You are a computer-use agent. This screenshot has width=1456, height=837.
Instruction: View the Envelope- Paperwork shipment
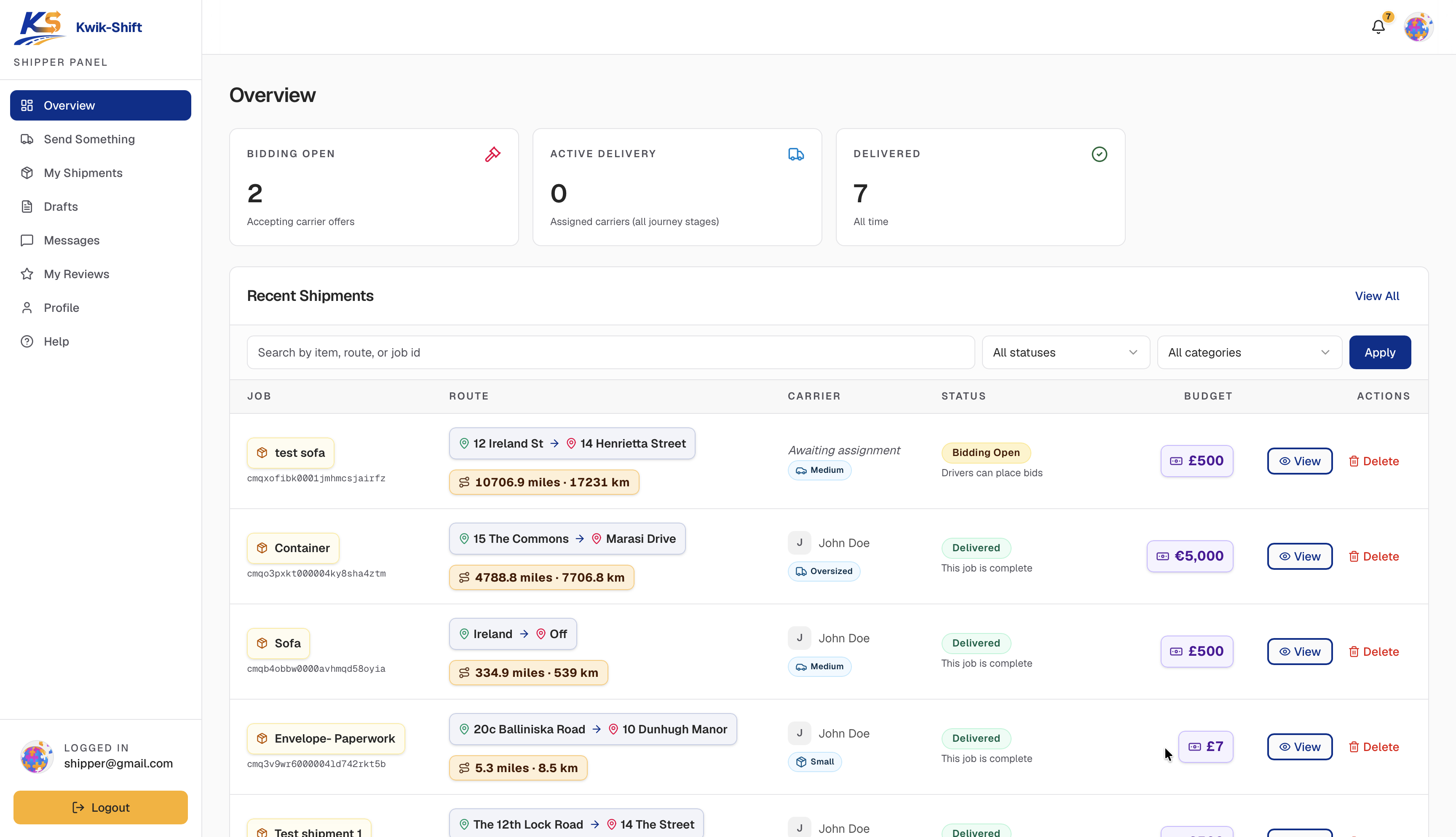point(1300,747)
